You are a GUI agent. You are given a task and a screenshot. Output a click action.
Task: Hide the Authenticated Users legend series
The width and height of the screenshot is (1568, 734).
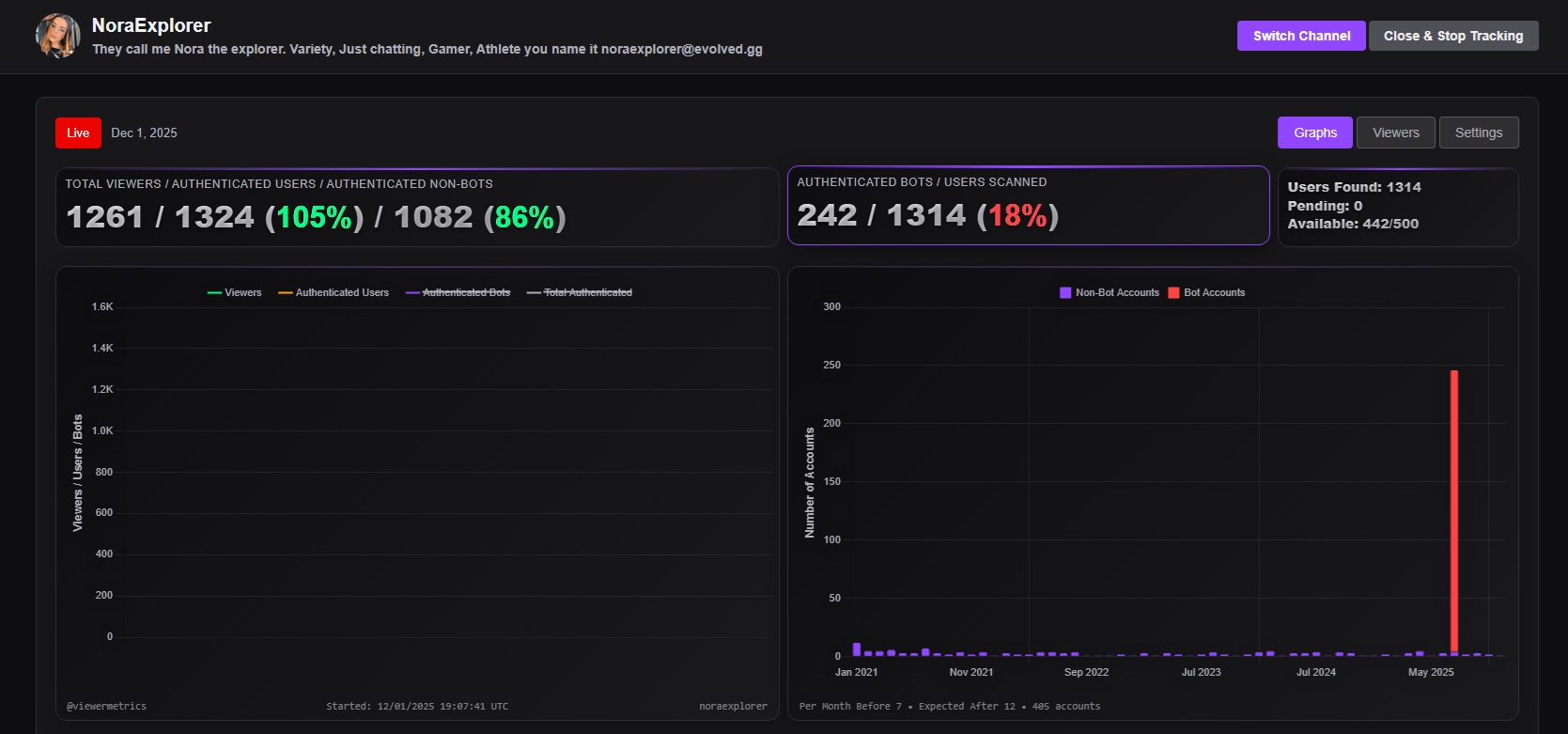pyautogui.click(x=334, y=292)
